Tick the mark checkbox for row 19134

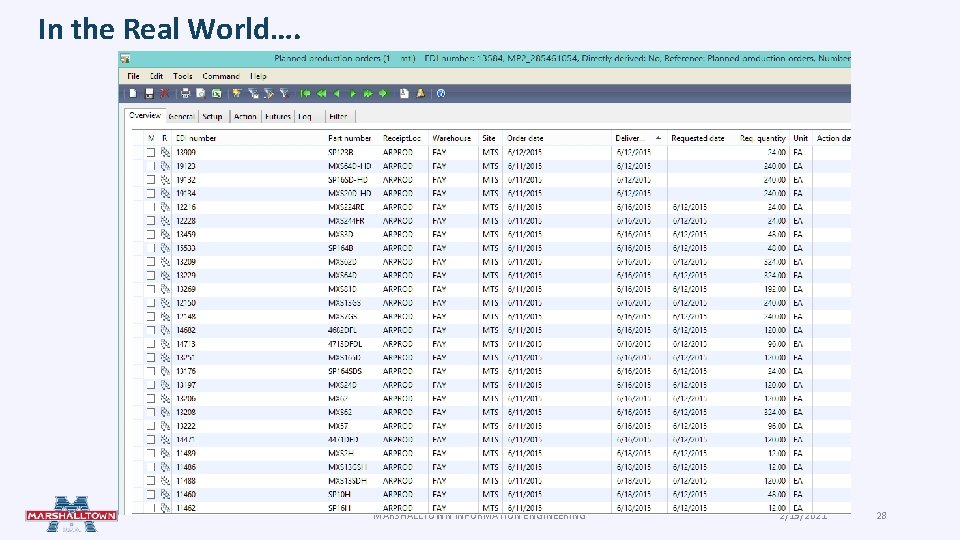coord(151,193)
